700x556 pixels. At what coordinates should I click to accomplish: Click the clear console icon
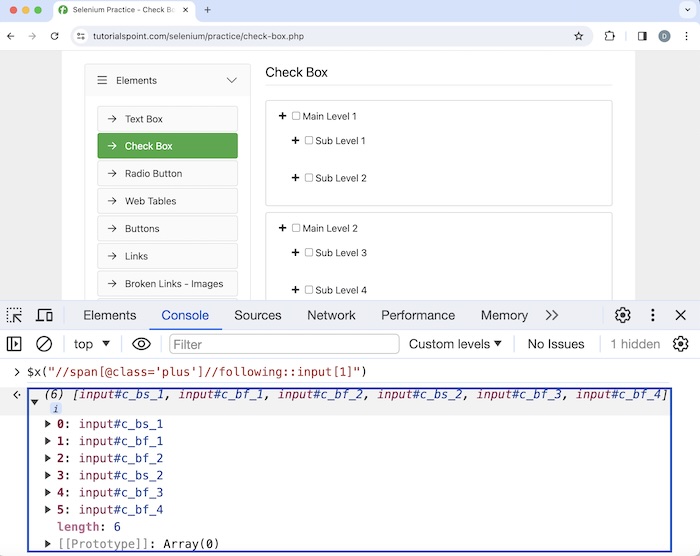pyautogui.click(x=44, y=344)
